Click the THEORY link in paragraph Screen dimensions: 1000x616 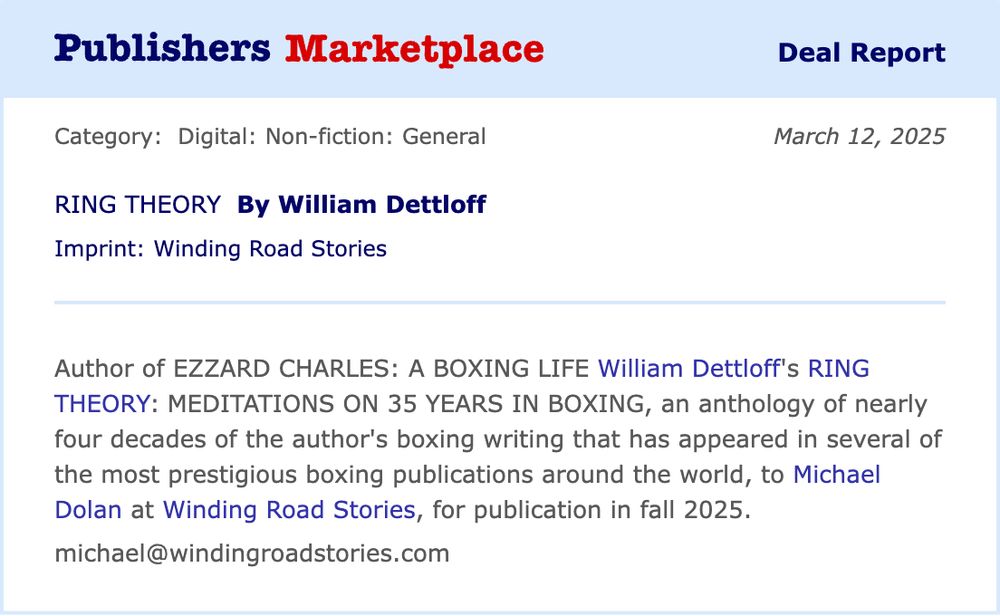coord(100,403)
